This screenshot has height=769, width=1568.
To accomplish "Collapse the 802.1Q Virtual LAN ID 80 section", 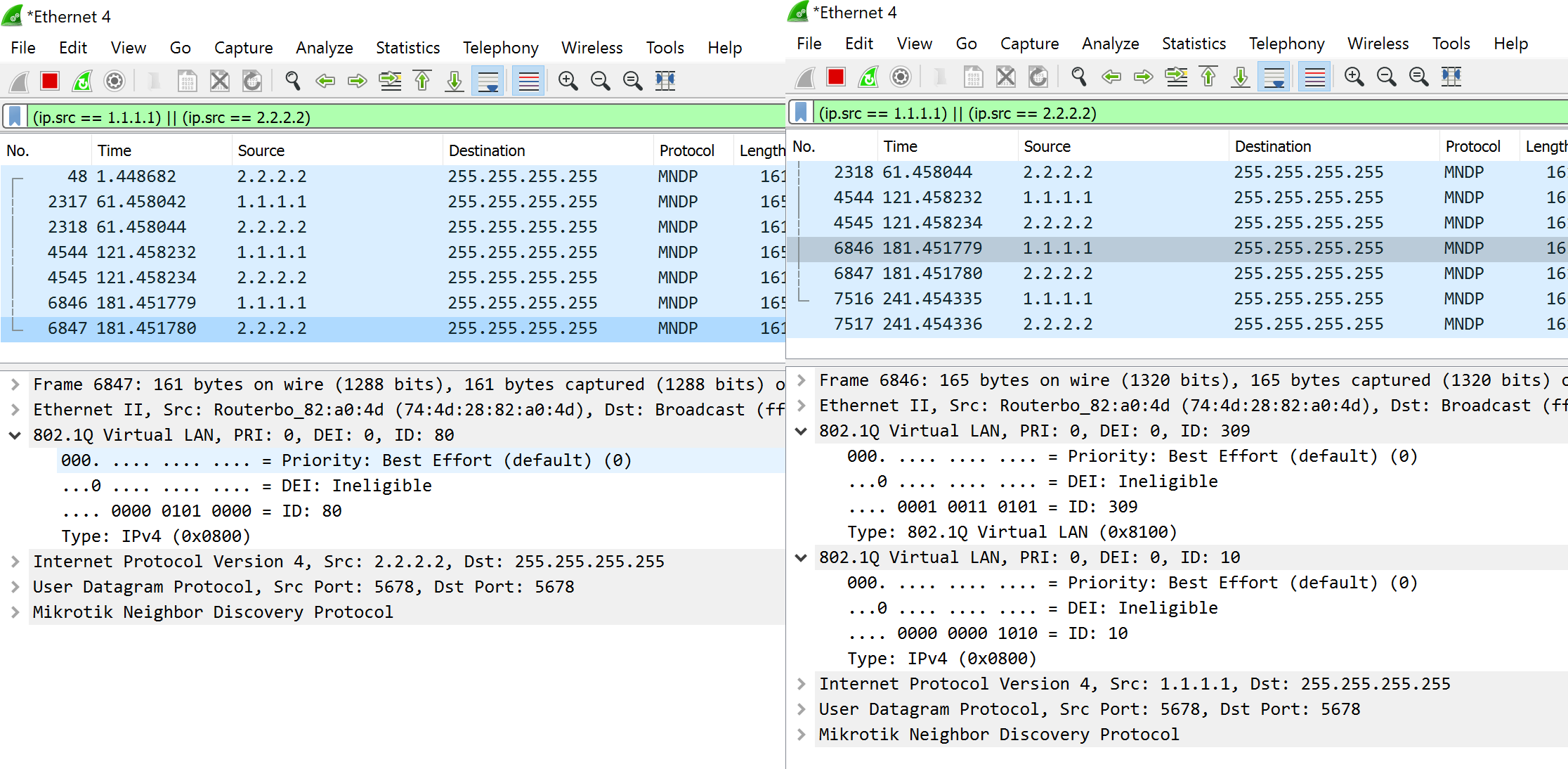I will coord(15,435).
